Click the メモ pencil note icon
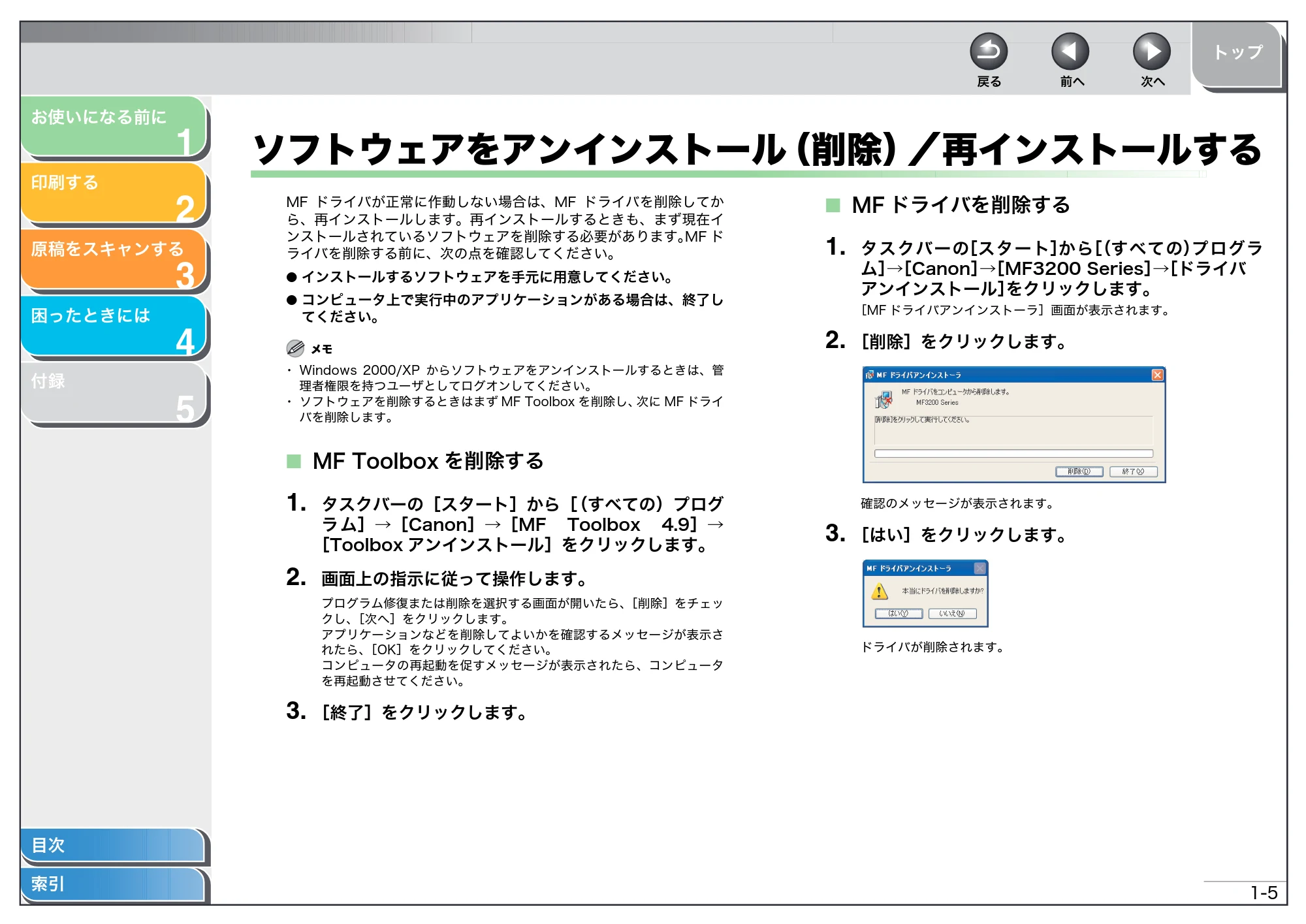 [x=295, y=348]
